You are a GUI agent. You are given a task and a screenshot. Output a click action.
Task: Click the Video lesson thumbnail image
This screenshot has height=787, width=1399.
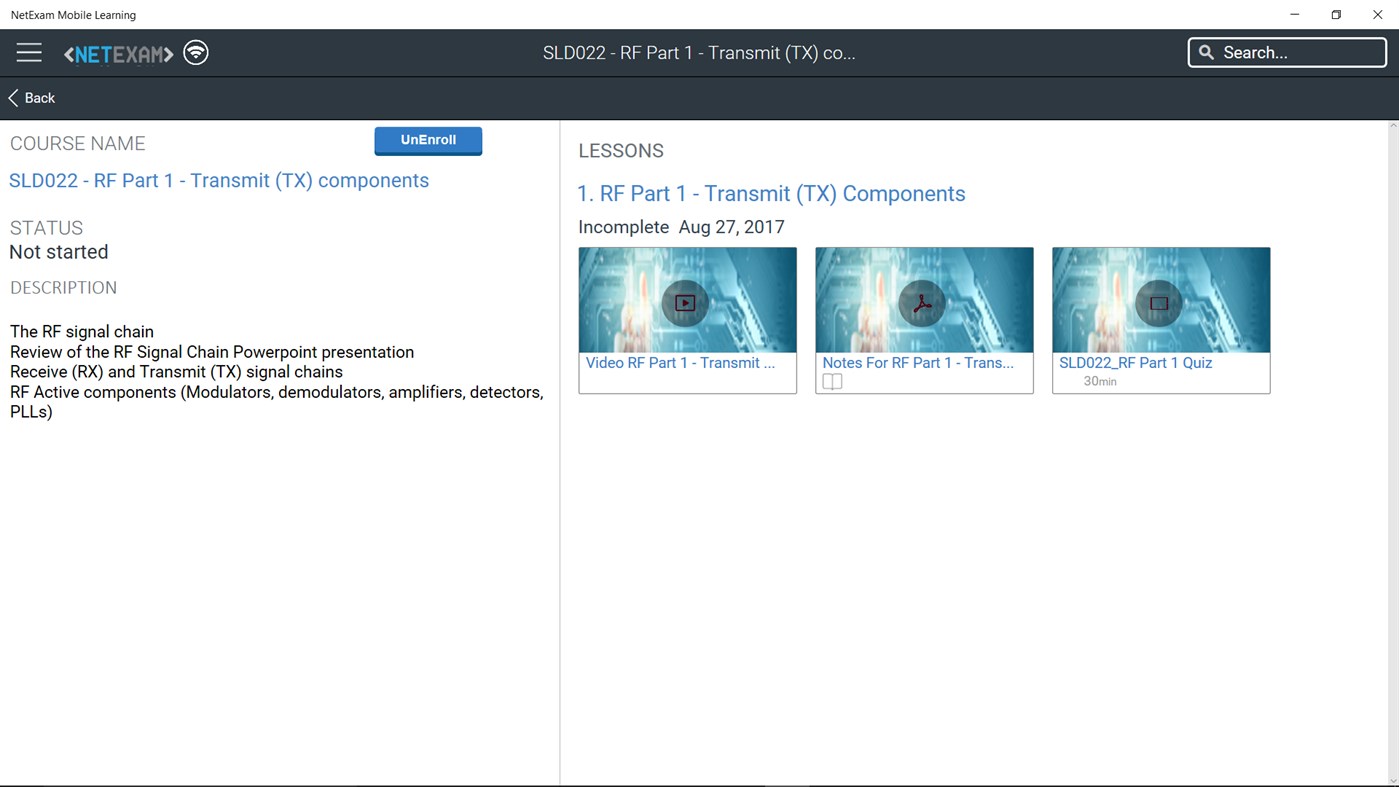(x=686, y=298)
